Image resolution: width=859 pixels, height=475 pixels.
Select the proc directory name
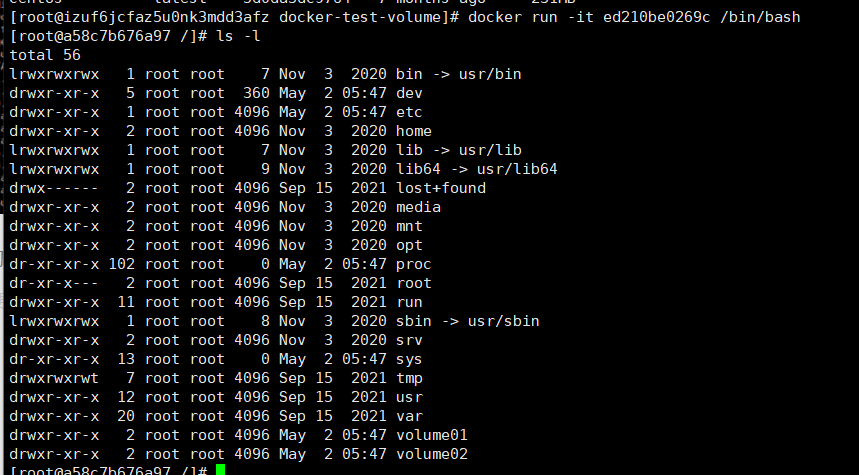click(x=414, y=264)
